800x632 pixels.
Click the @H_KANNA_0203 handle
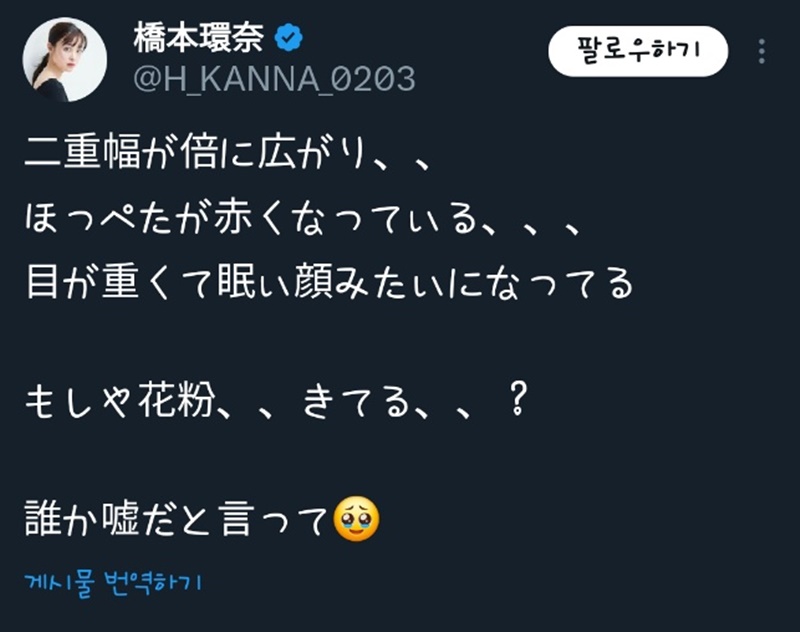click(274, 79)
